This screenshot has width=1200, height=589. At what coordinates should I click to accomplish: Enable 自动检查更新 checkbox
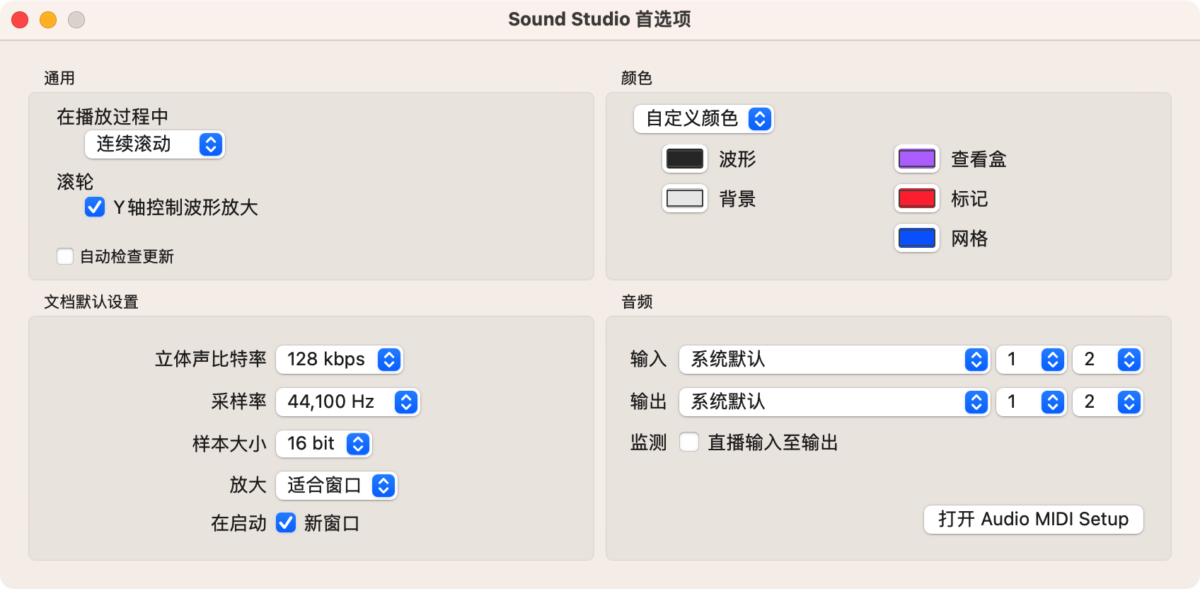tap(66, 257)
